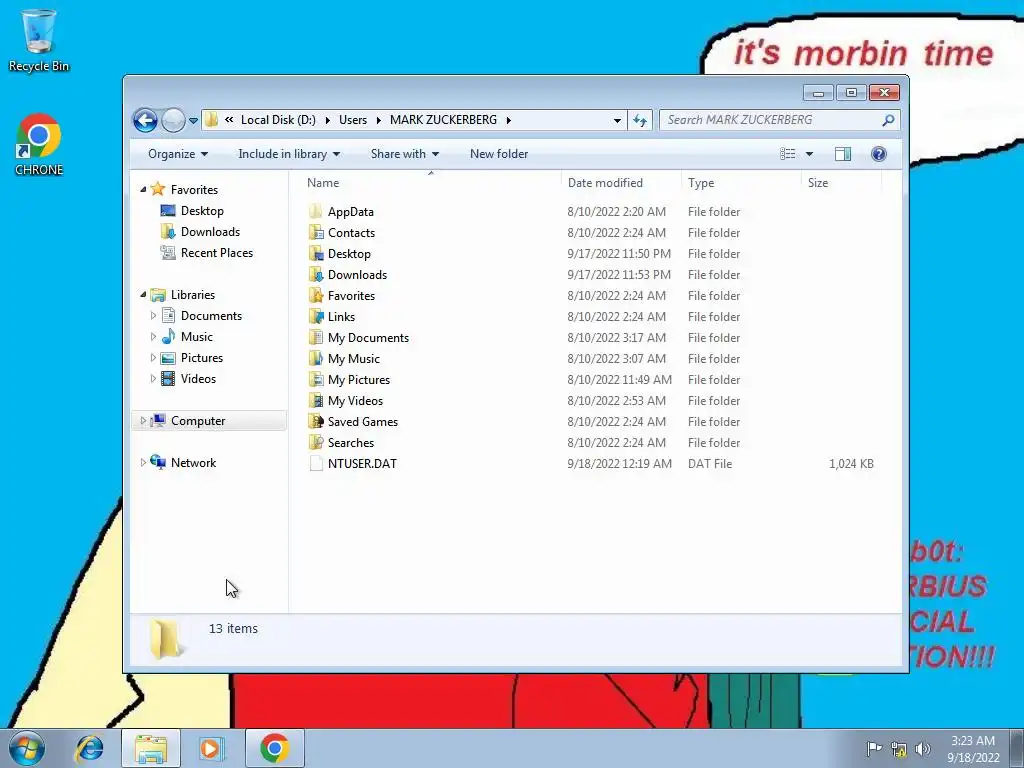Open Help via question mark icon
1024x768 pixels.
tap(878, 154)
